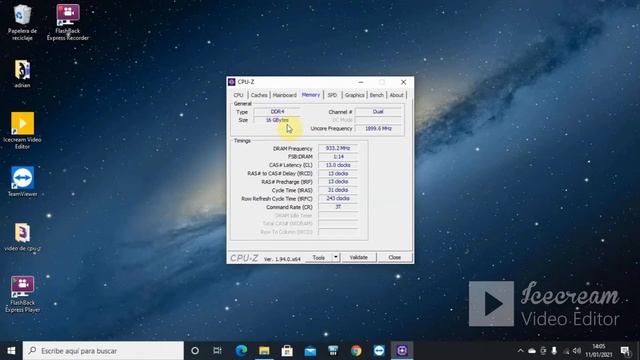Launch Microsoft Edge from the taskbar
The height and width of the screenshot is (360, 640).
[x=241, y=351]
